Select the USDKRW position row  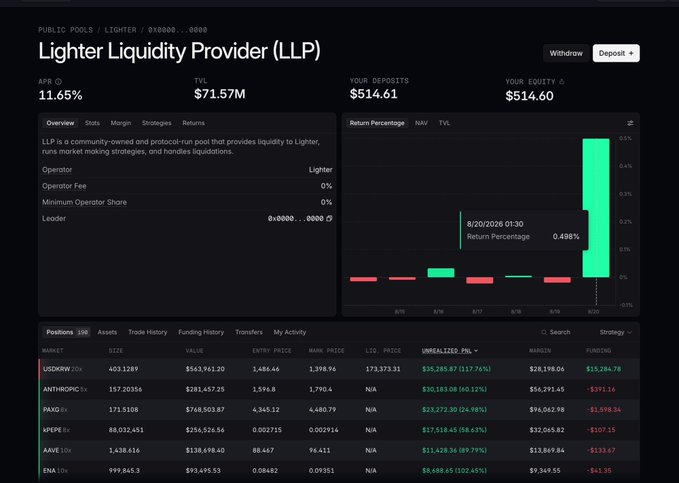click(339, 369)
